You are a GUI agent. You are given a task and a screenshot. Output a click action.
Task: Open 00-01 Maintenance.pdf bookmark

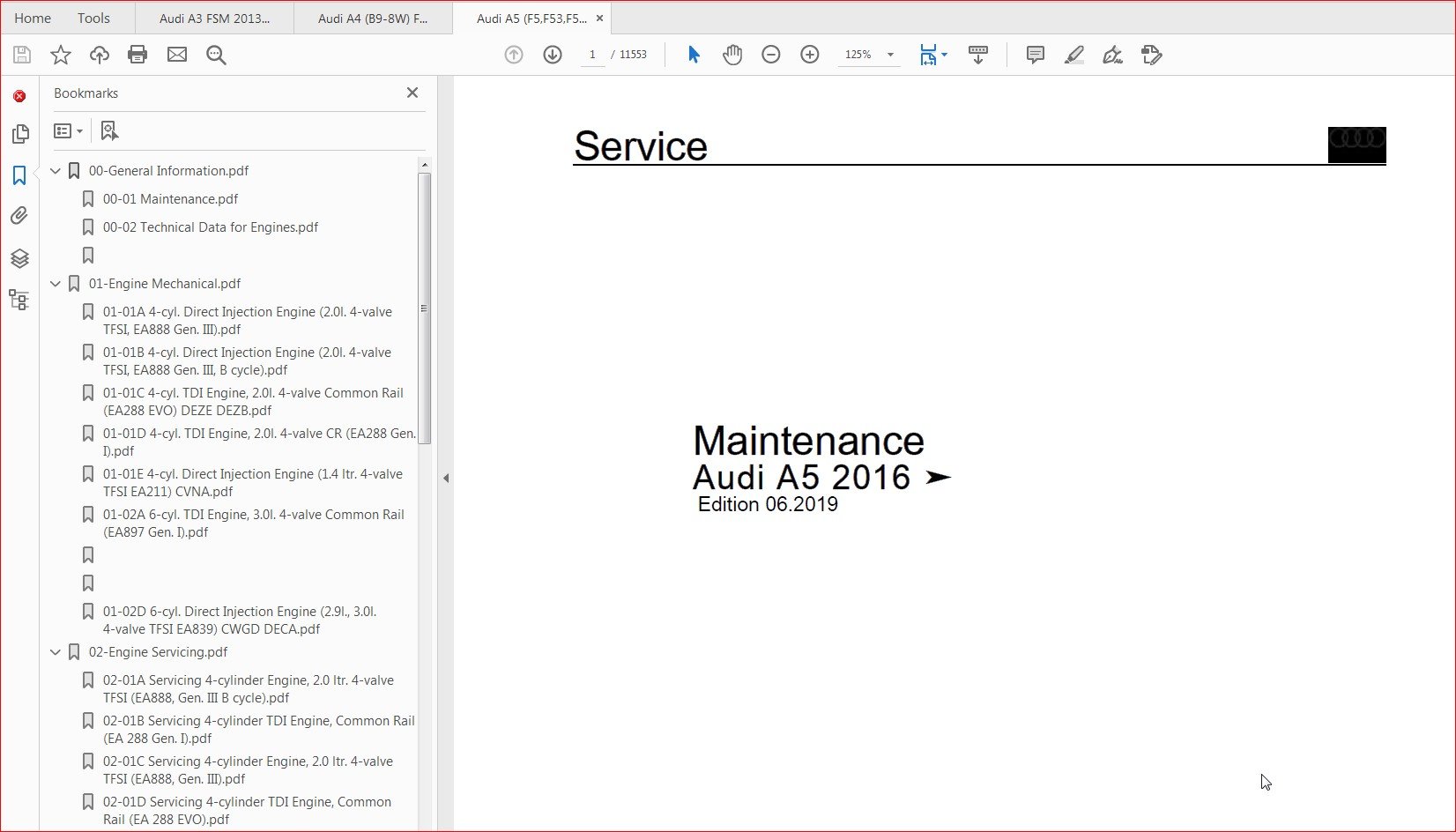click(170, 199)
